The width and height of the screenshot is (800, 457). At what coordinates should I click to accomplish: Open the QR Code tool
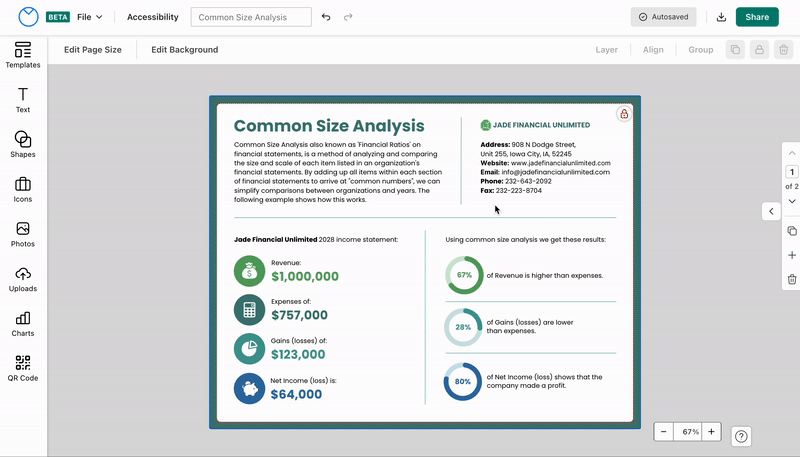pyautogui.click(x=23, y=370)
